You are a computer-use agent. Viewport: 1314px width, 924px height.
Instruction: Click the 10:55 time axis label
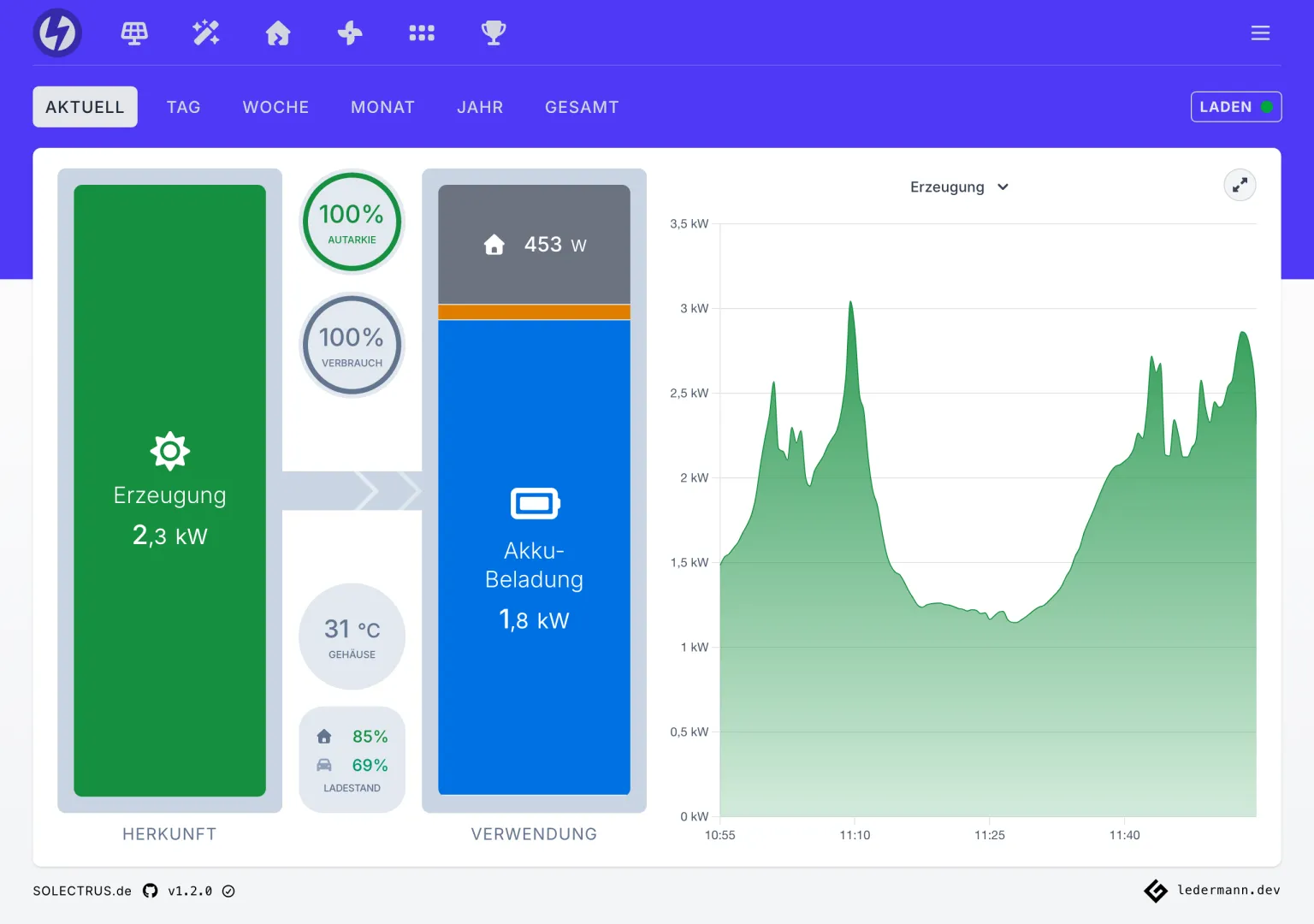click(x=719, y=835)
